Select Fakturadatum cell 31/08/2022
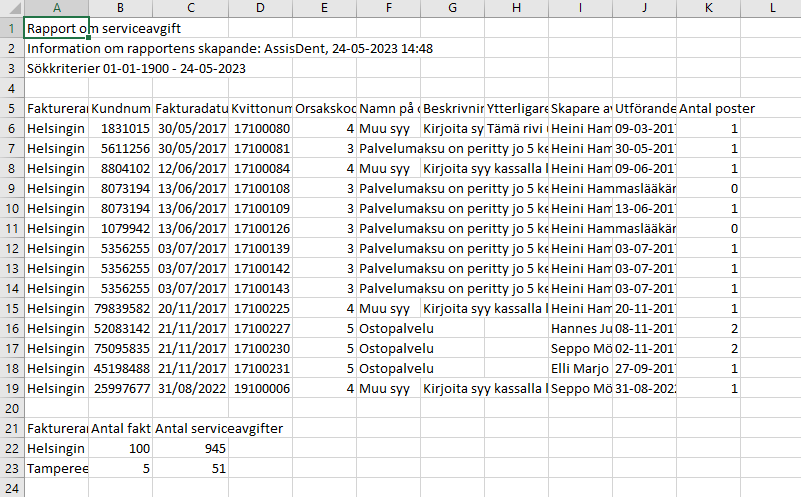This screenshot has width=801, height=497. (191, 389)
